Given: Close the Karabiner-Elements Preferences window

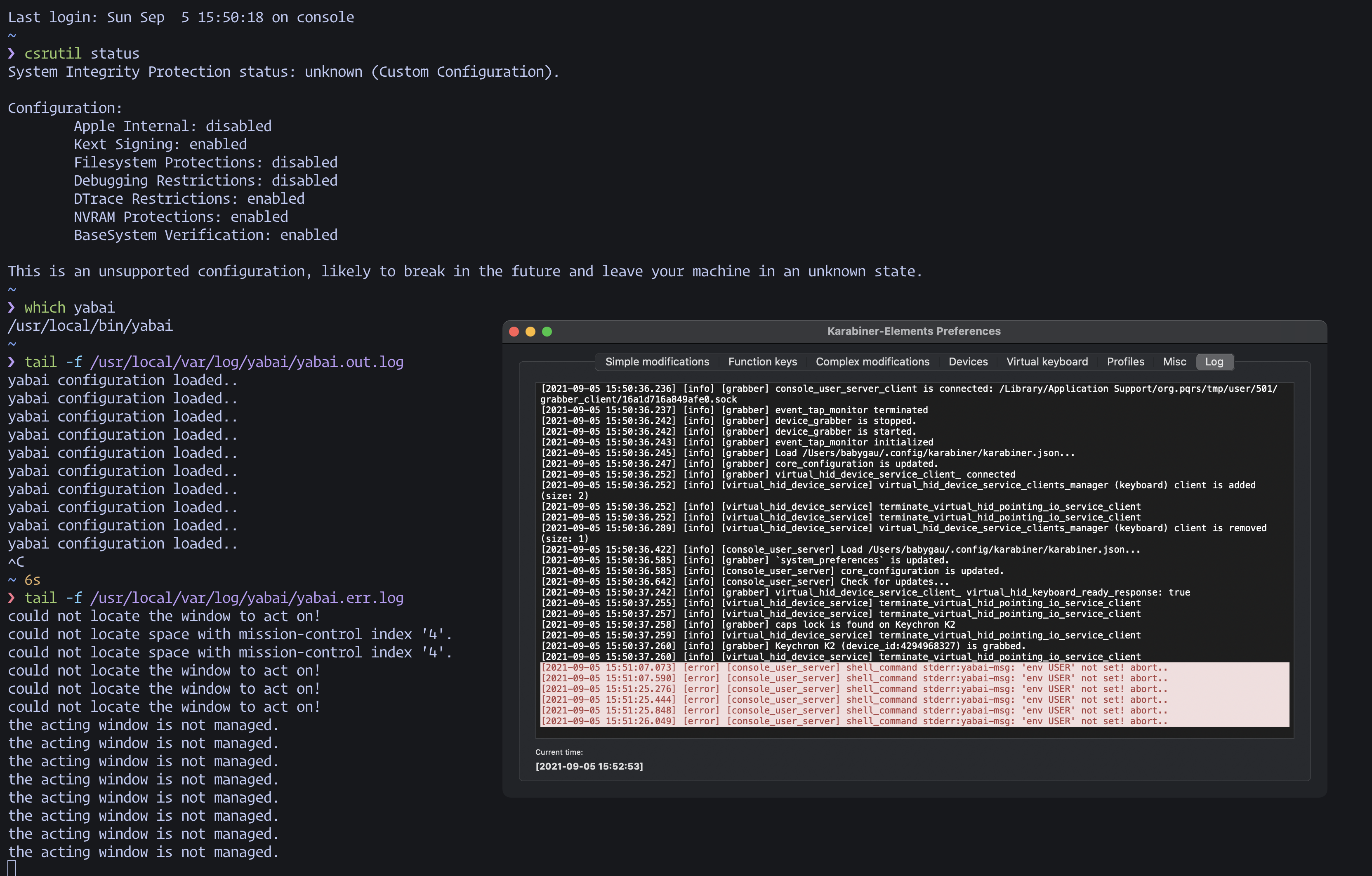Looking at the screenshot, I should [513, 331].
